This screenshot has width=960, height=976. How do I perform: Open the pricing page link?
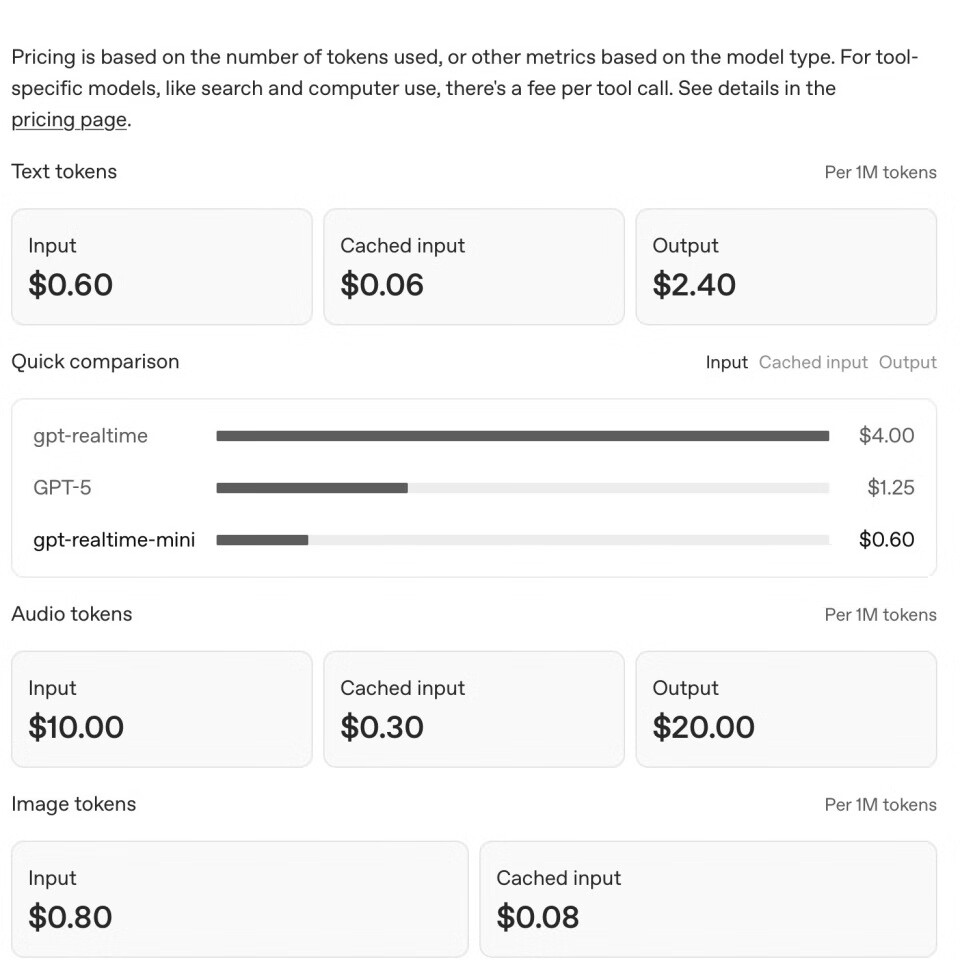click(x=68, y=121)
